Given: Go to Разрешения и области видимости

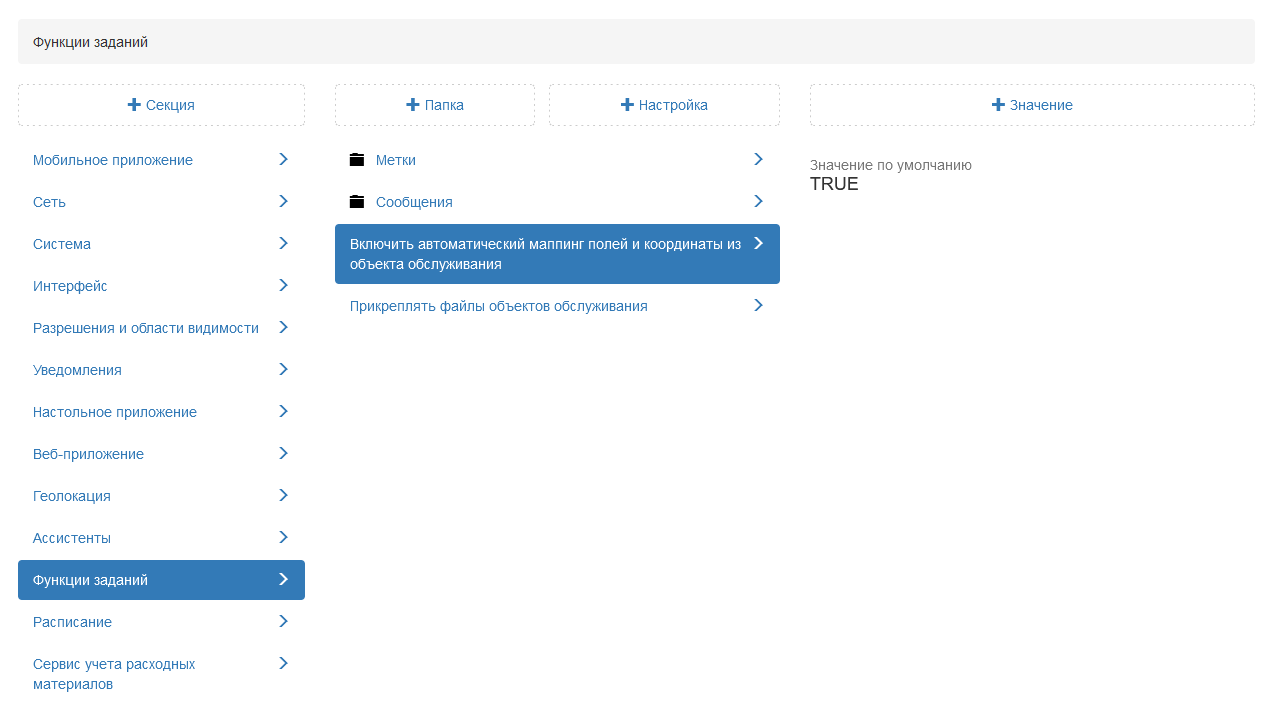Looking at the screenshot, I should tap(146, 328).
